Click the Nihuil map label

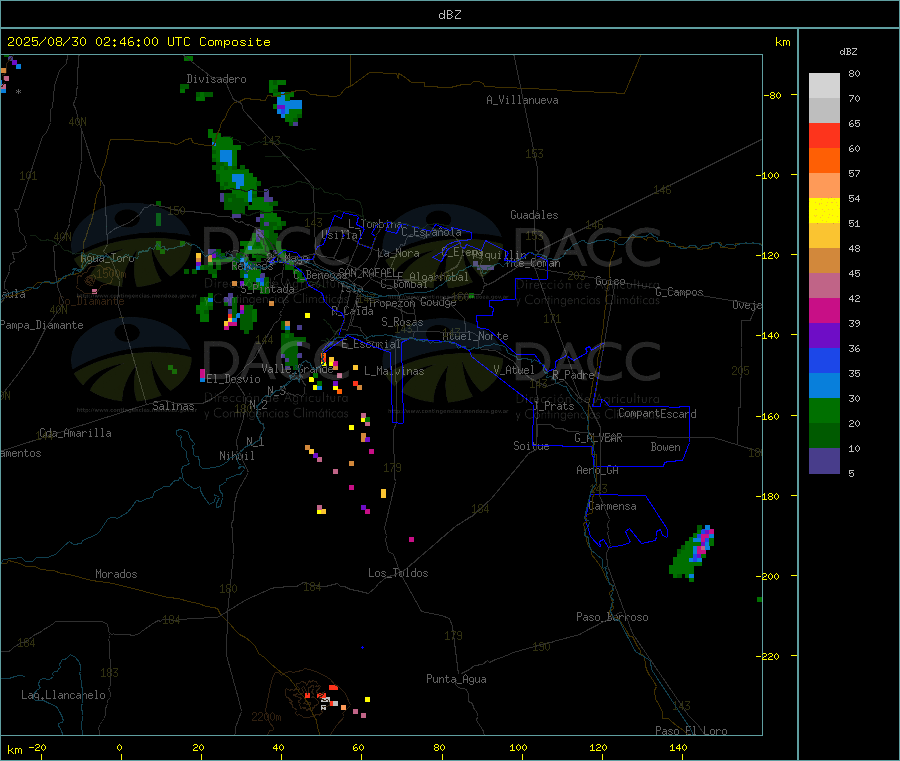(x=236, y=456)
